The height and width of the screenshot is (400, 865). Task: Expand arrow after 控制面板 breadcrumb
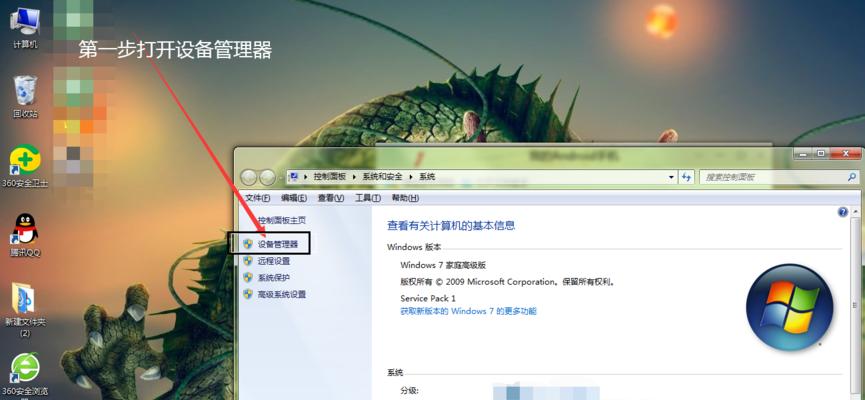coord(354,177)
